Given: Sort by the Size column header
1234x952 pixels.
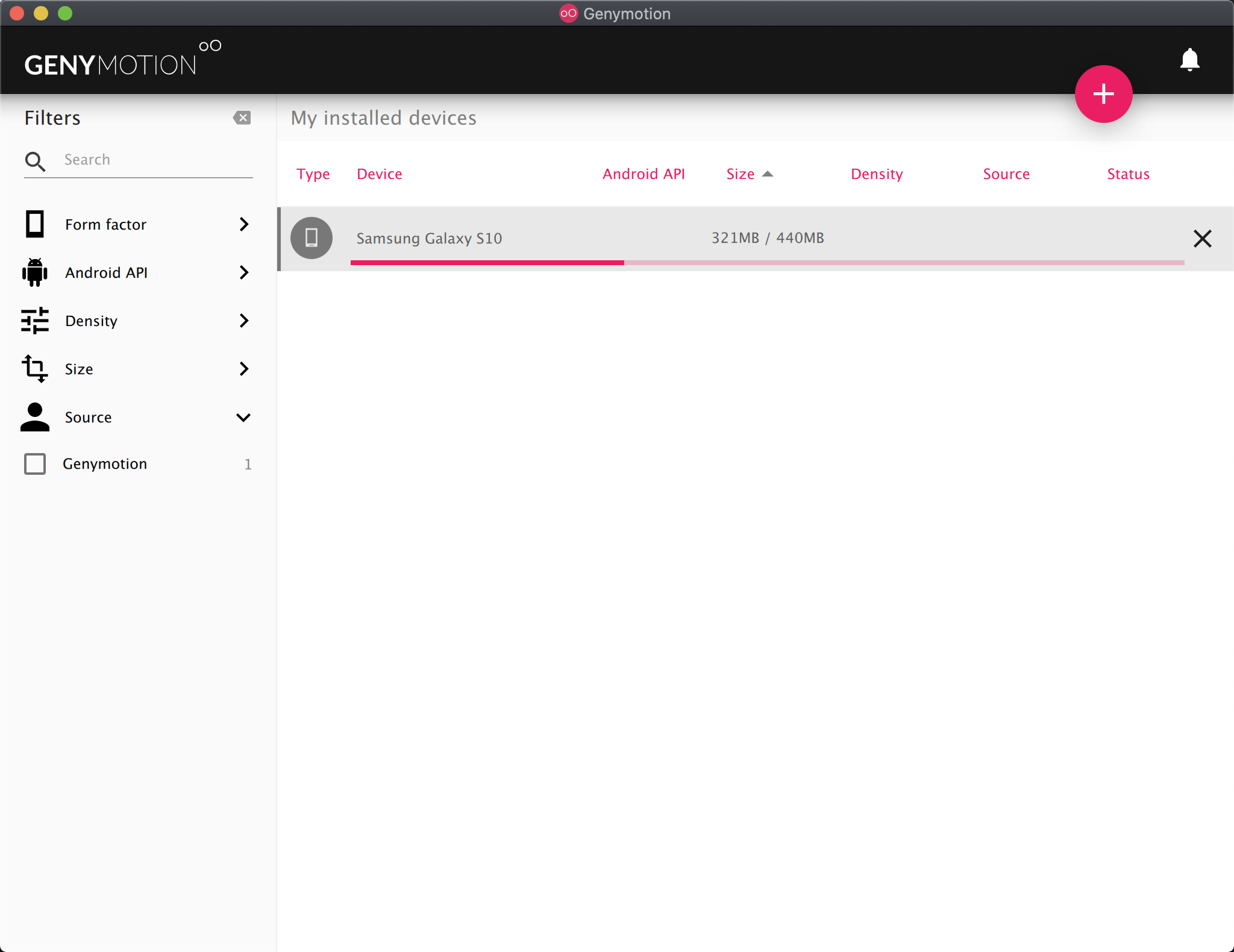Looking at the screenshot, I should [741, 174].
